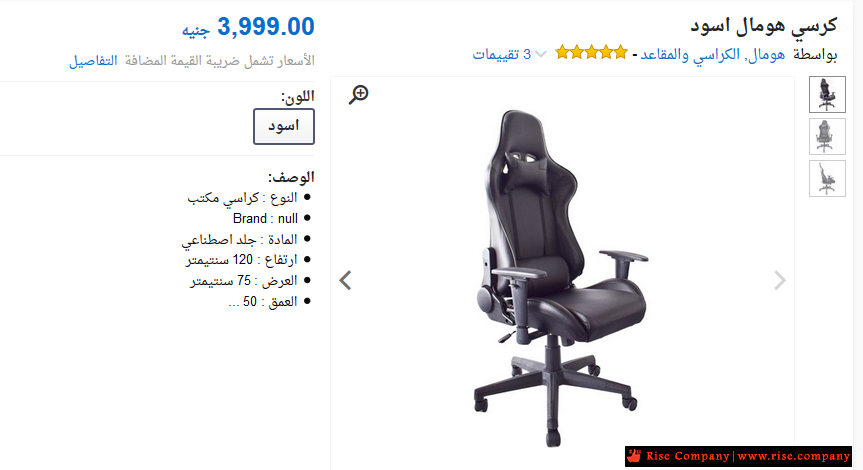Choose the اسود color option
Viewport: 863px width, 470px height.
[284, 127]
